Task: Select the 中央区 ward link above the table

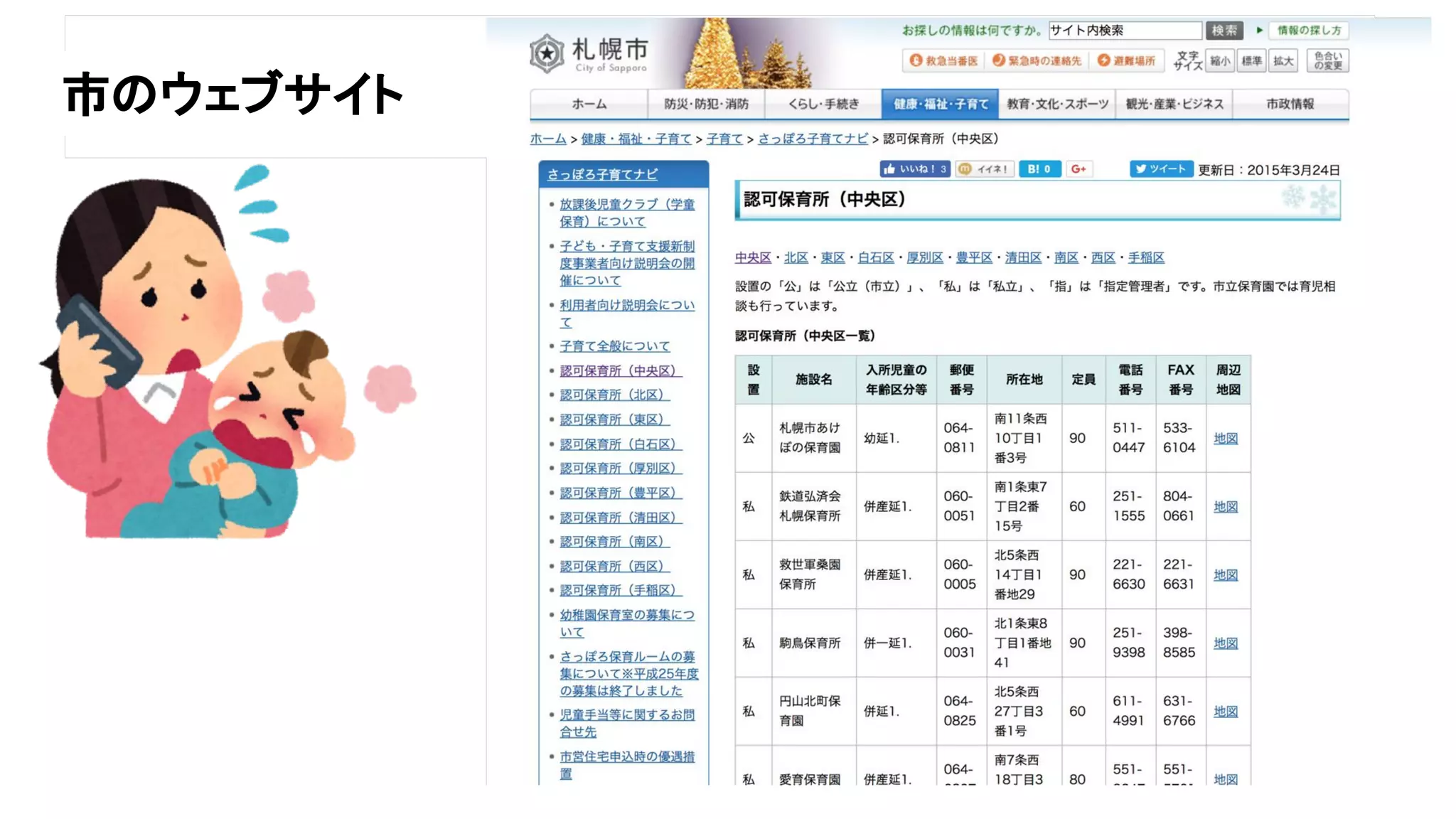Action: 753,257
